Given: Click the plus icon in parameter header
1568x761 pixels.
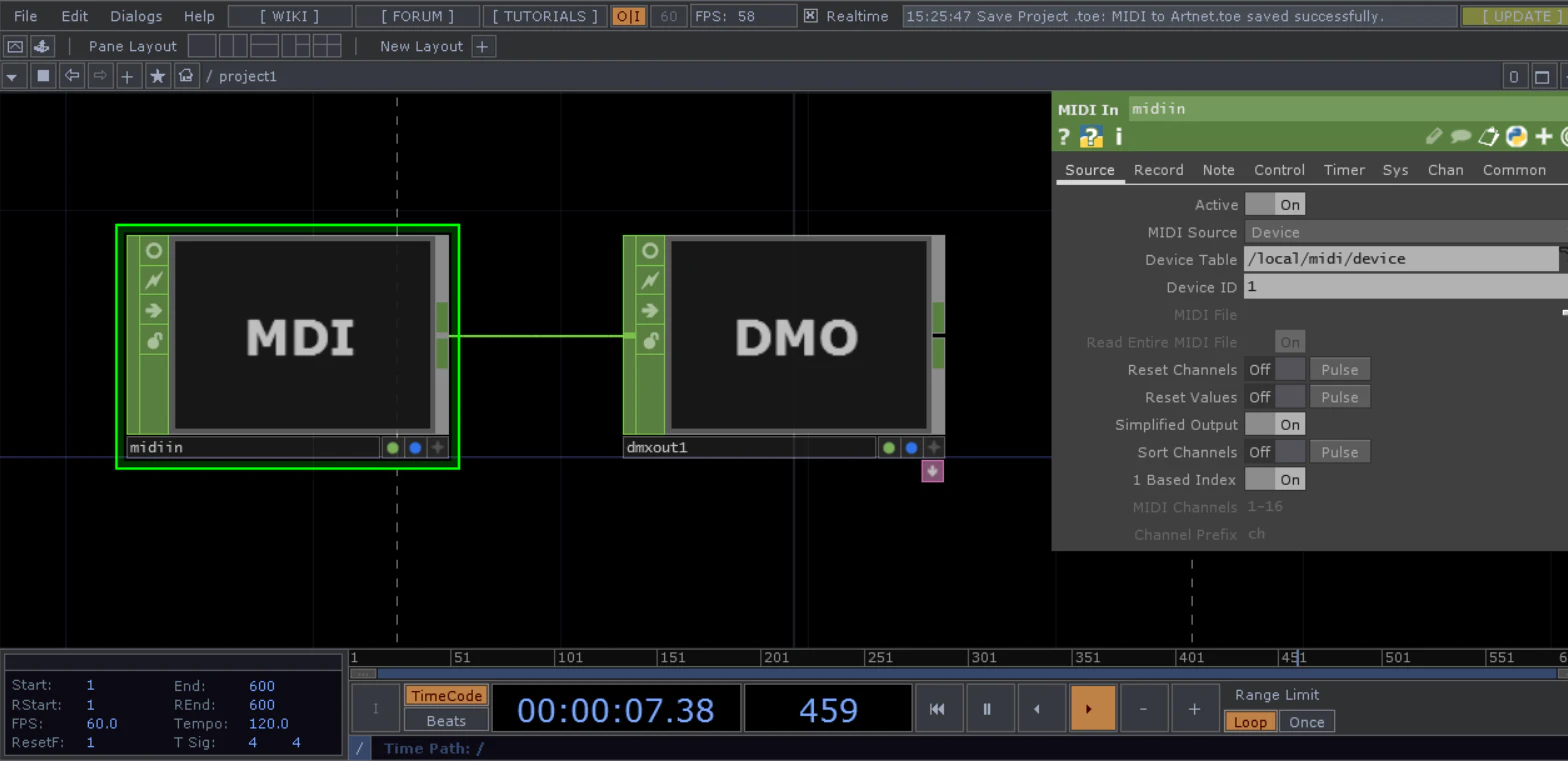Looking at the screenshot, I should pos(1544,137).
